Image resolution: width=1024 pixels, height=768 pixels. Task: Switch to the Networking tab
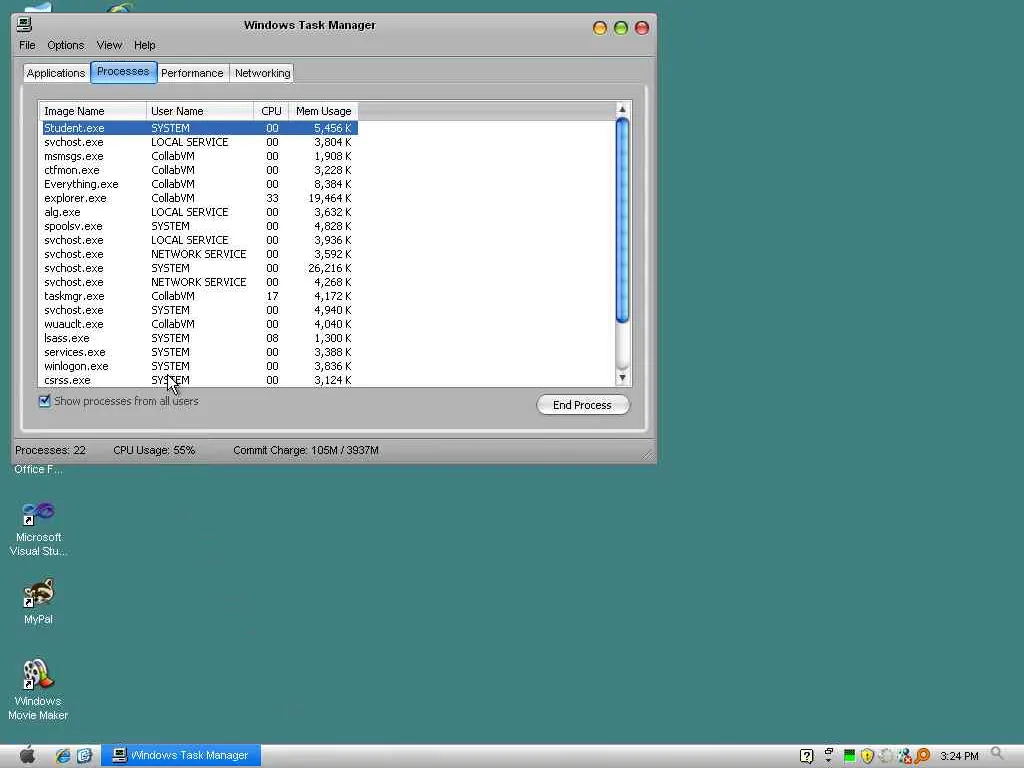coord(263,73)
